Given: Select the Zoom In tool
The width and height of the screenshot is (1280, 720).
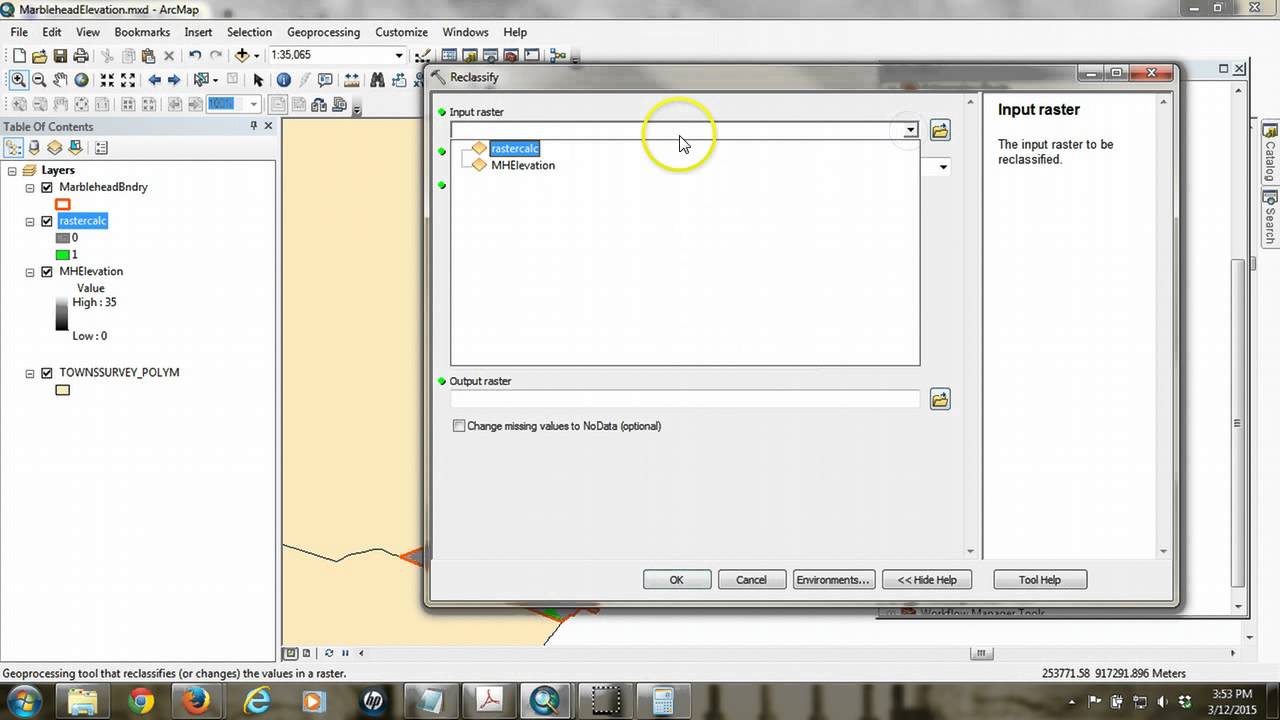Looking at the screenshot, I should coord(19,80).
